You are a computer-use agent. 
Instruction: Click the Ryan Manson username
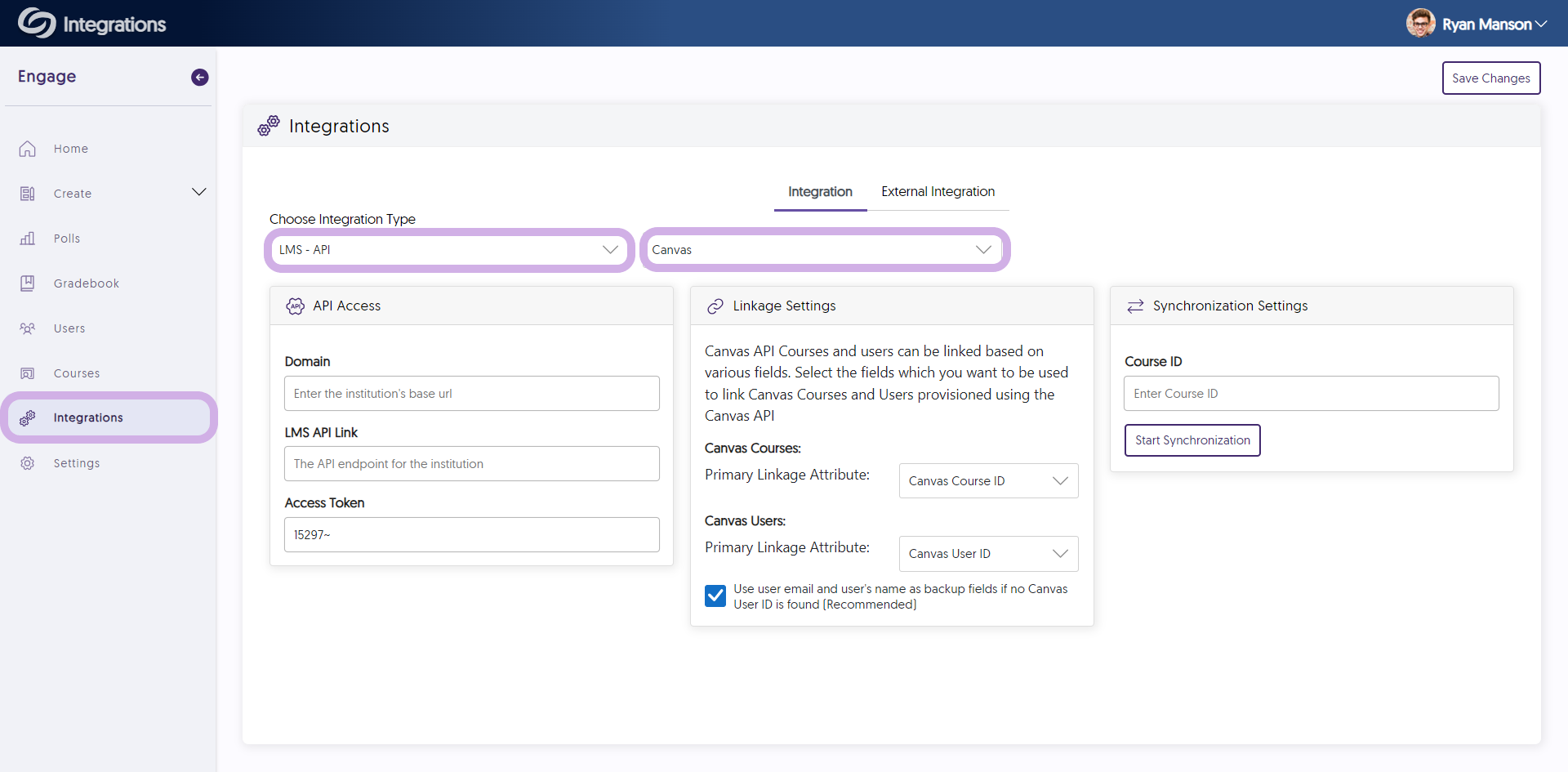(1486, 25)
